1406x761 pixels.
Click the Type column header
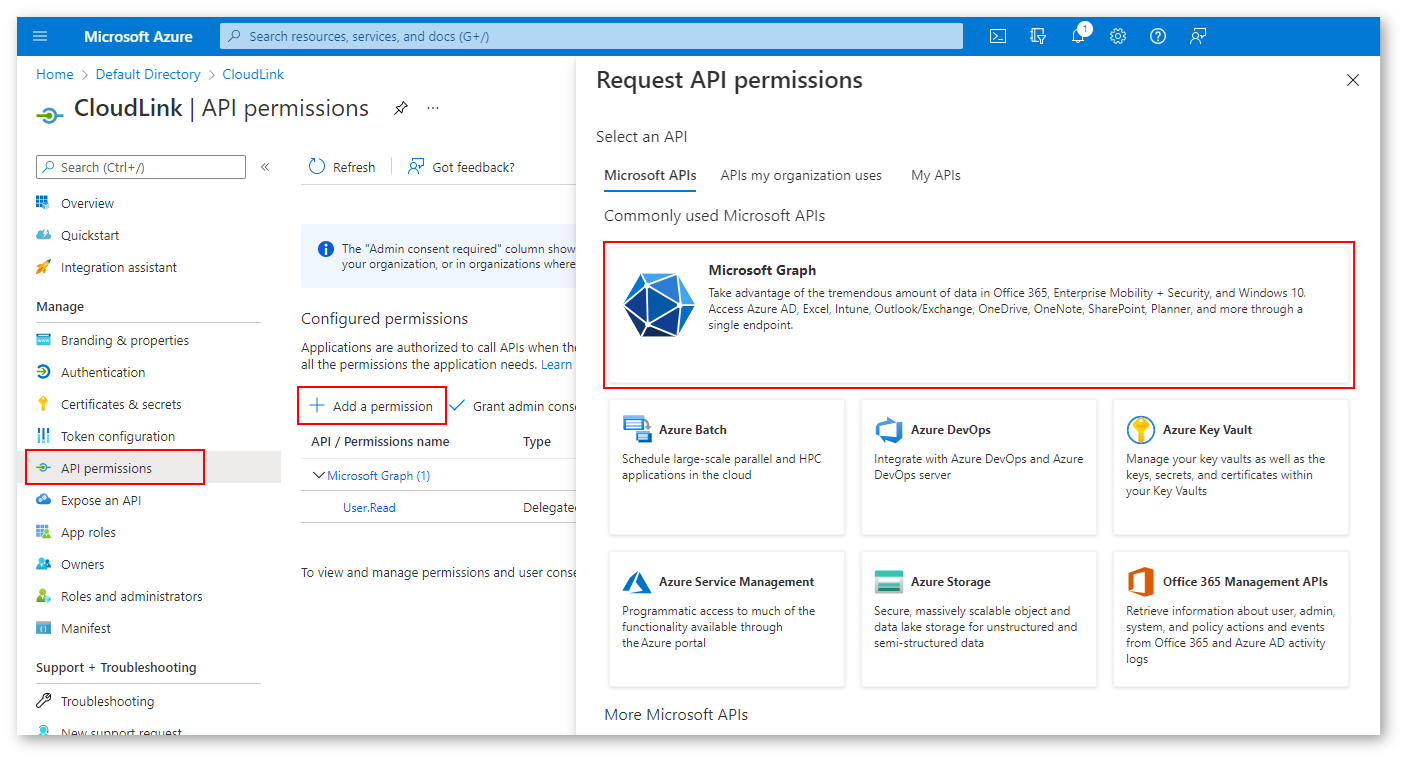click(x=537, y=442)
